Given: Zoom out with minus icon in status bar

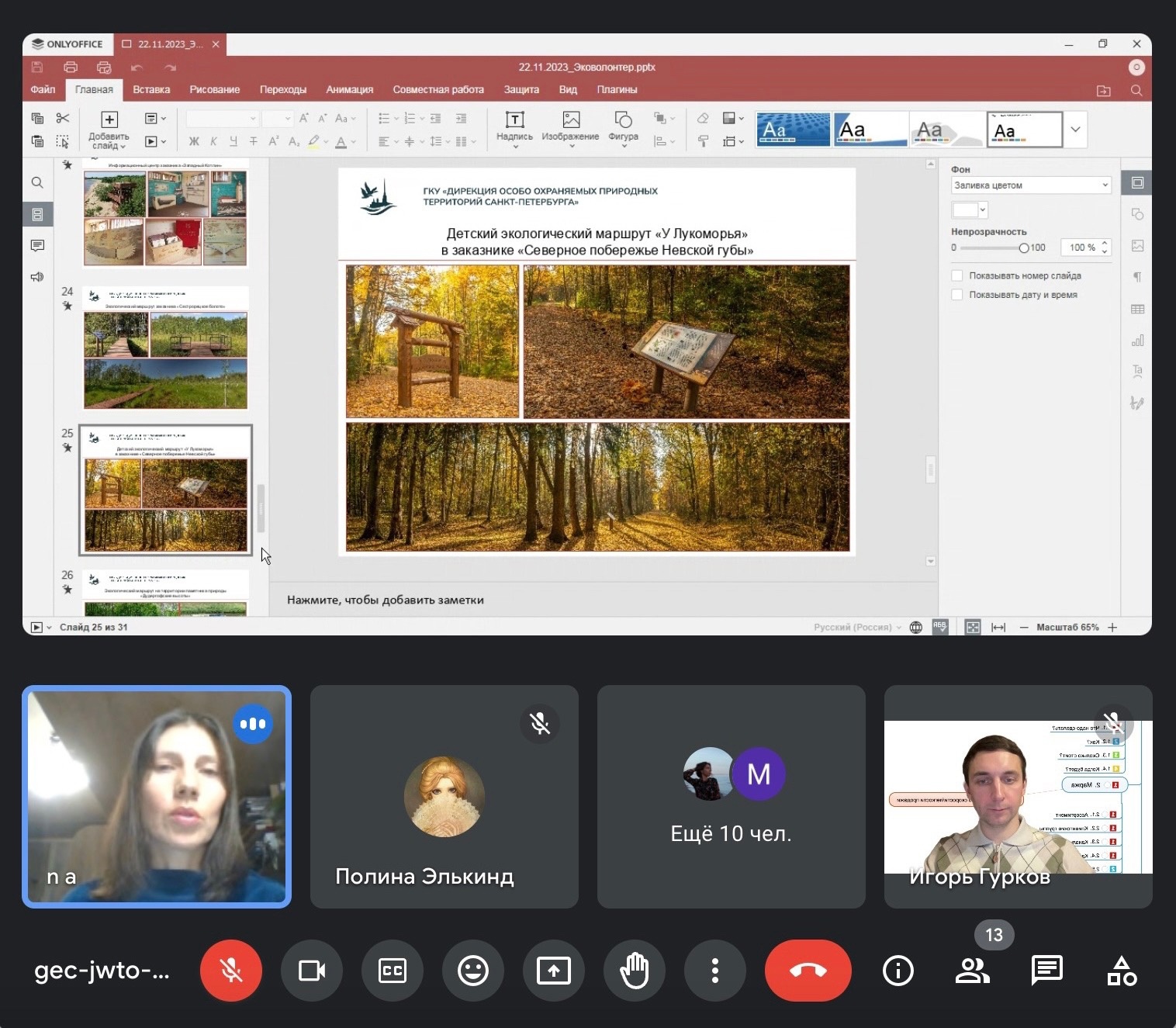Looking at the screenshot, I should click(x=1023, y=627).
